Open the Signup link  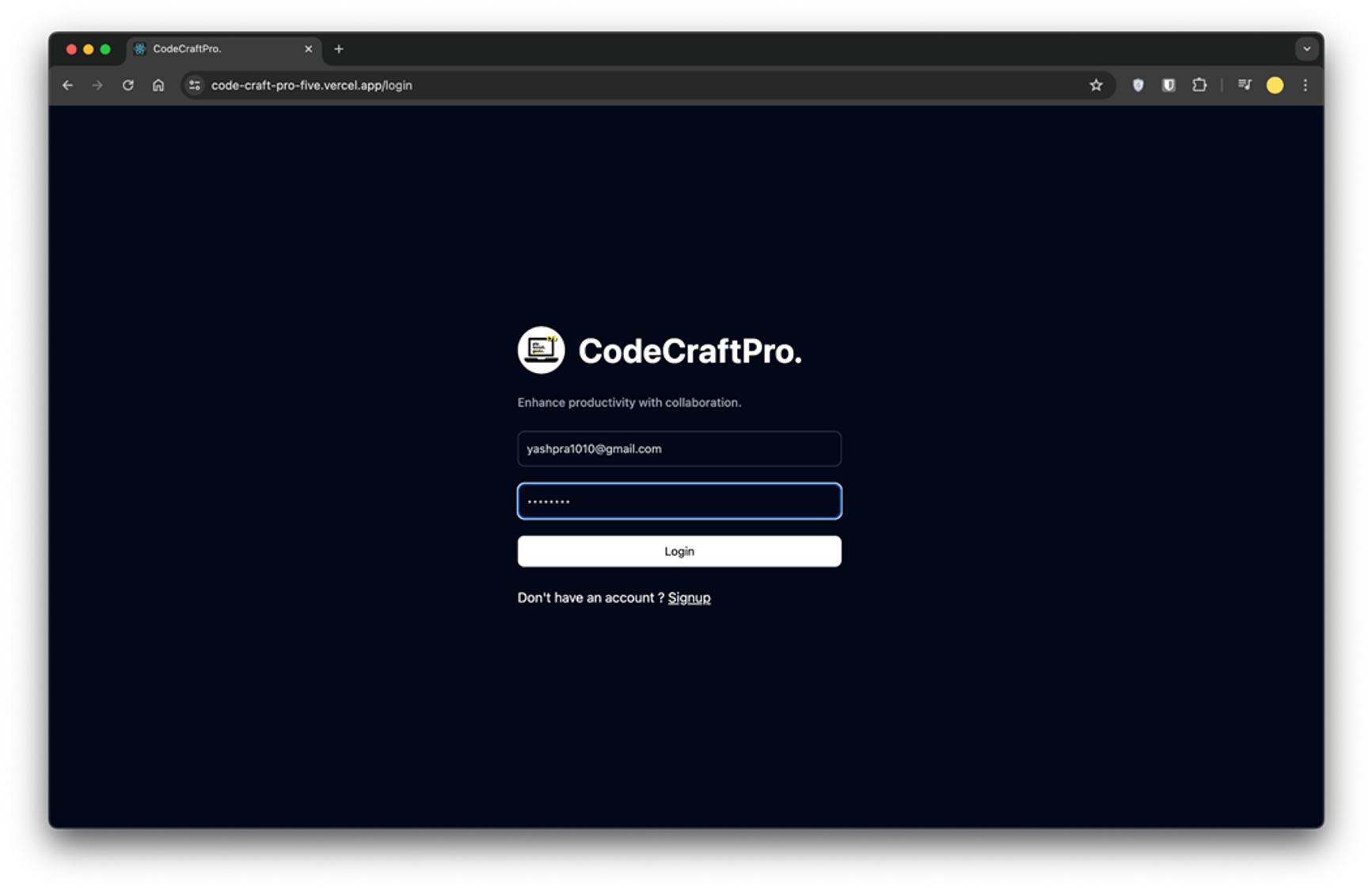pos(689,598)
